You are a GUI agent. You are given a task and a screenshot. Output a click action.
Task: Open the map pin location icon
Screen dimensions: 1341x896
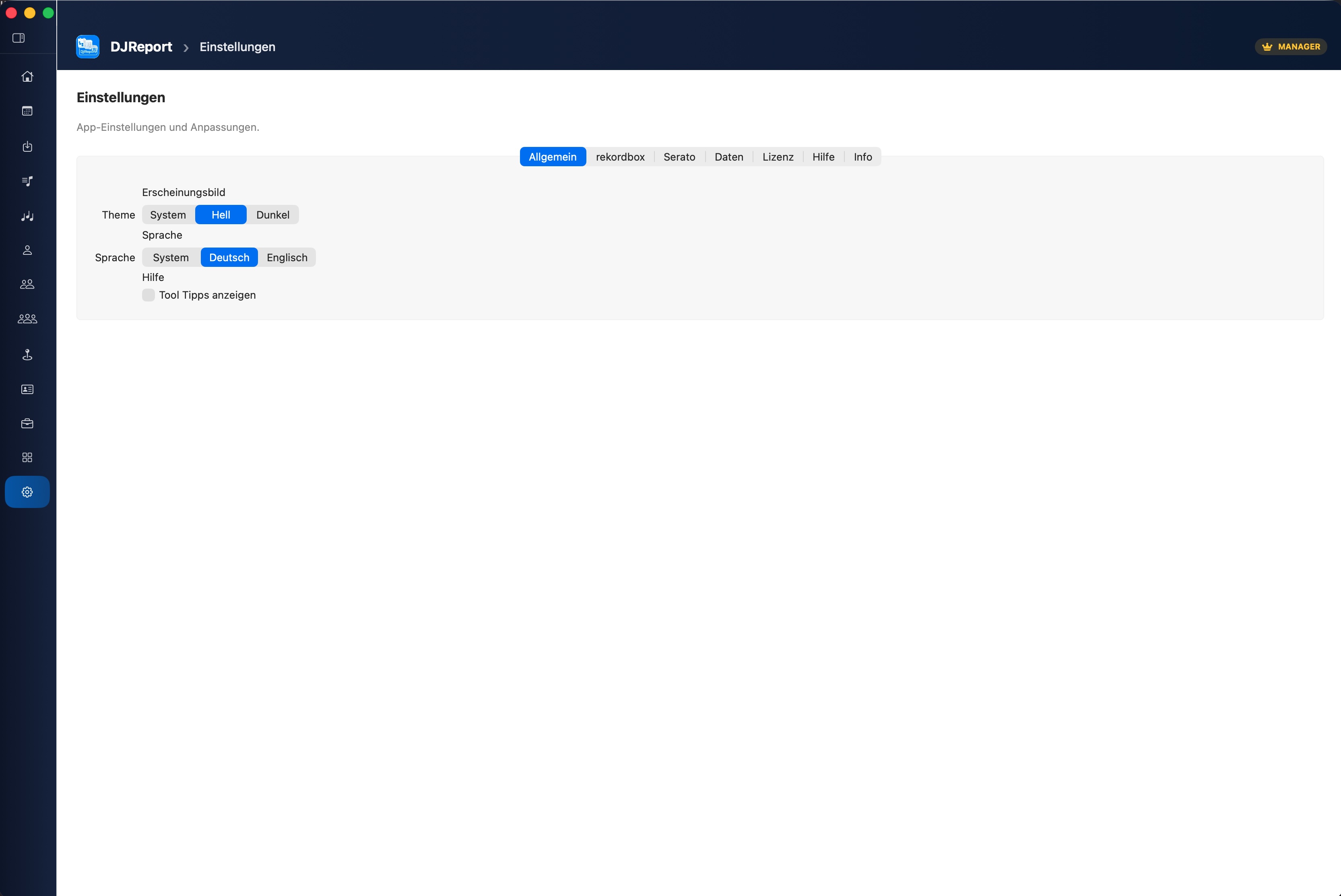[x=27, y=354]
